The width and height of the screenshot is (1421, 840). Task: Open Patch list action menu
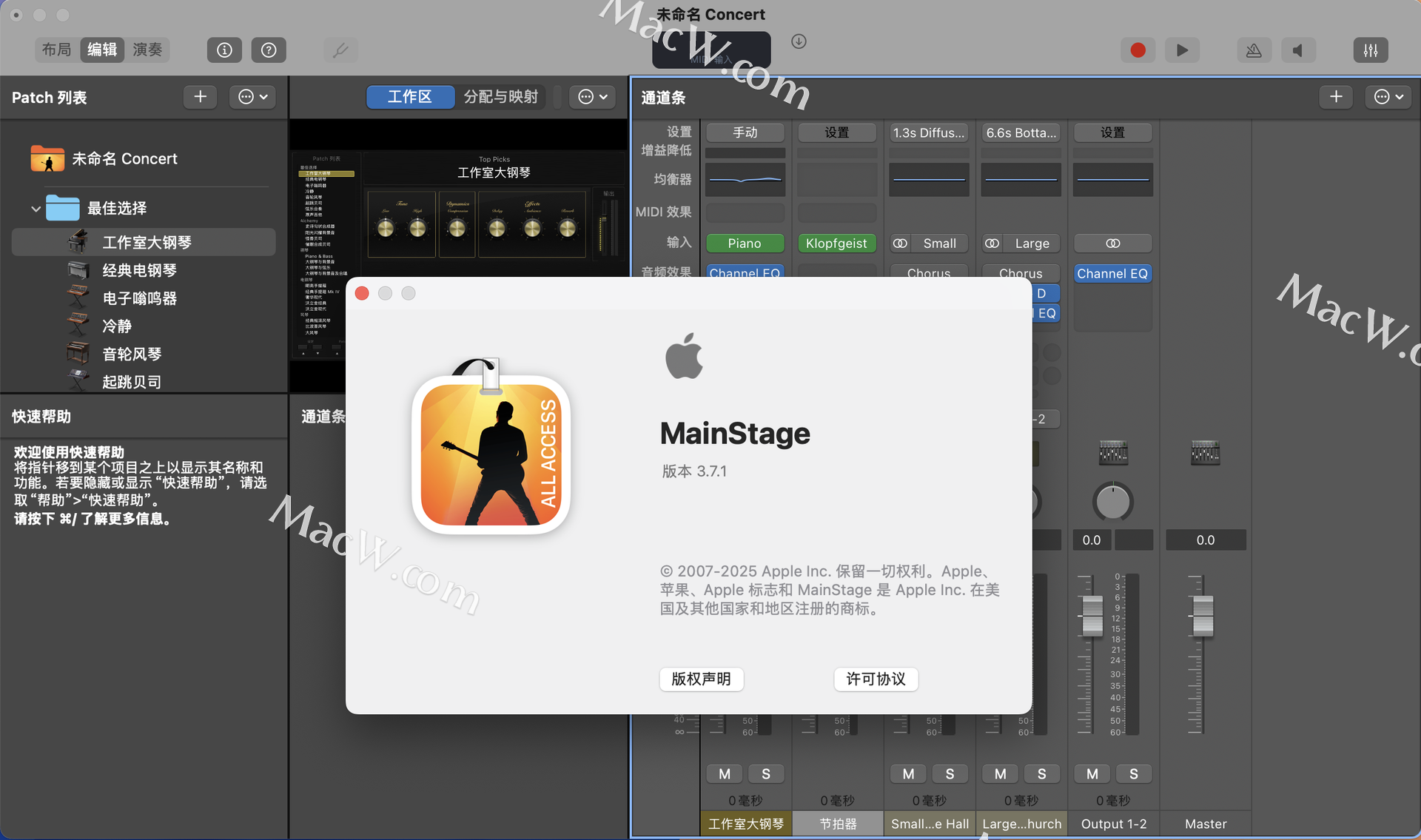(x=252, y=97)
